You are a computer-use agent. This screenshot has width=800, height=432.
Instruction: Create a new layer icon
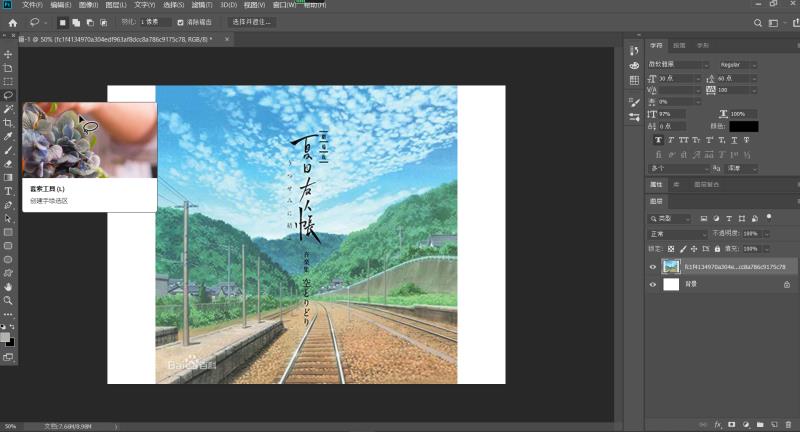click(x=774, y=424)
